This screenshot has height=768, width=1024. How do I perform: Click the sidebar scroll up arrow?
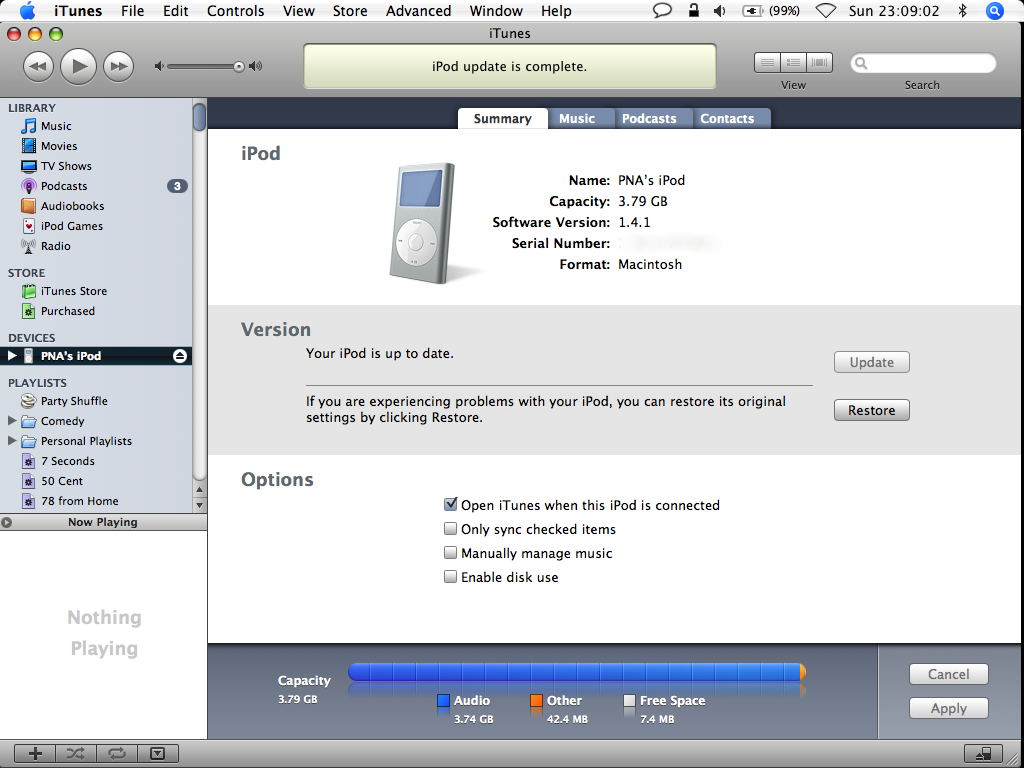200,489
